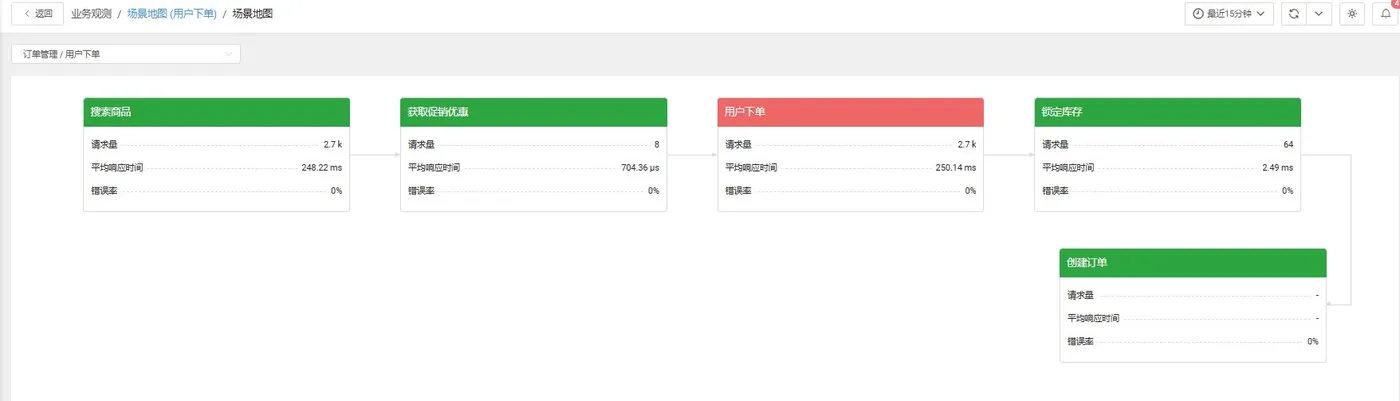Toggle the light/dark theme sun icon
The height and width of the screenshot is (401, 1400).
1352,14
